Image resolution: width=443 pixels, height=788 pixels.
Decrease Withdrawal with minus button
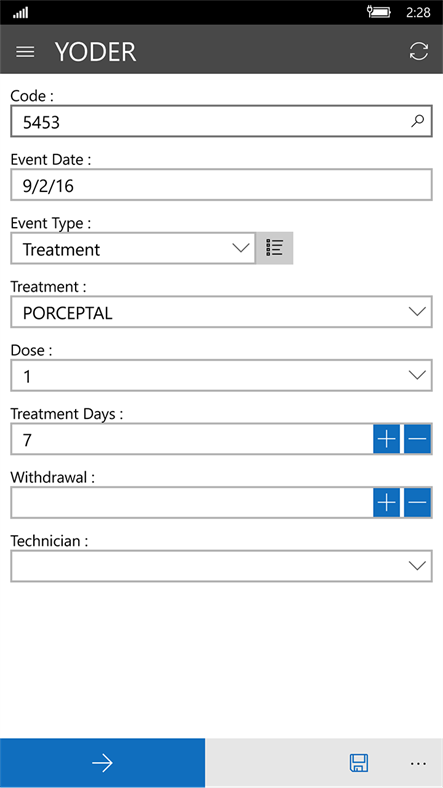(x=417, y=503)
